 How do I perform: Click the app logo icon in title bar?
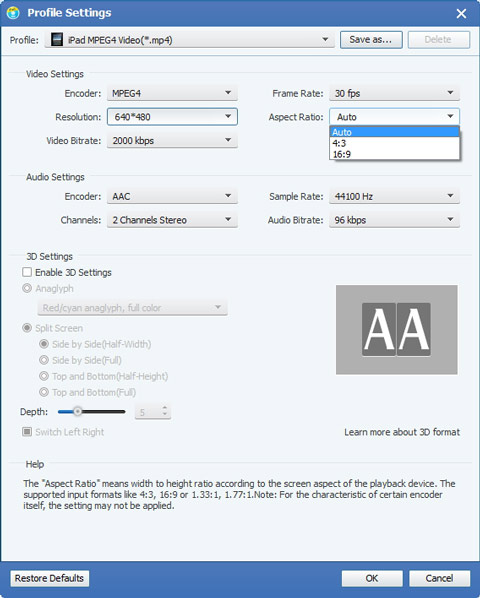[x=13, y=13]
